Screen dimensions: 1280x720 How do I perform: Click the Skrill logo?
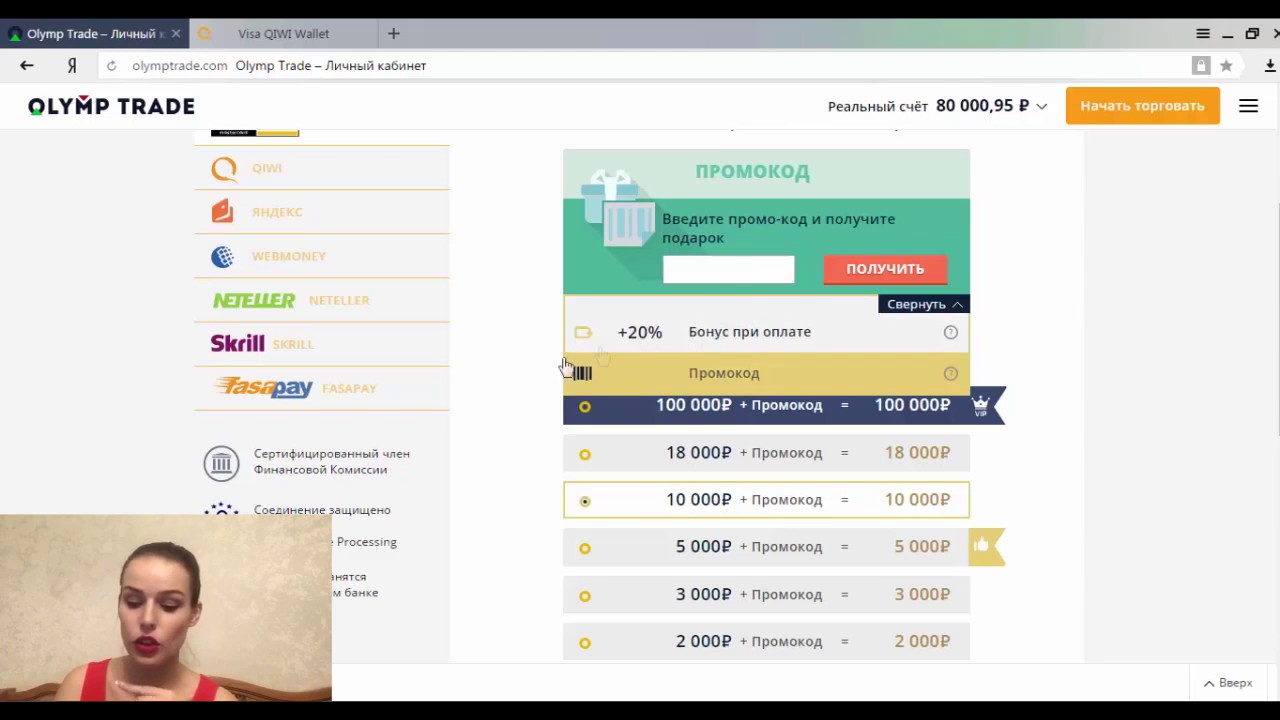tap(237, 343)
